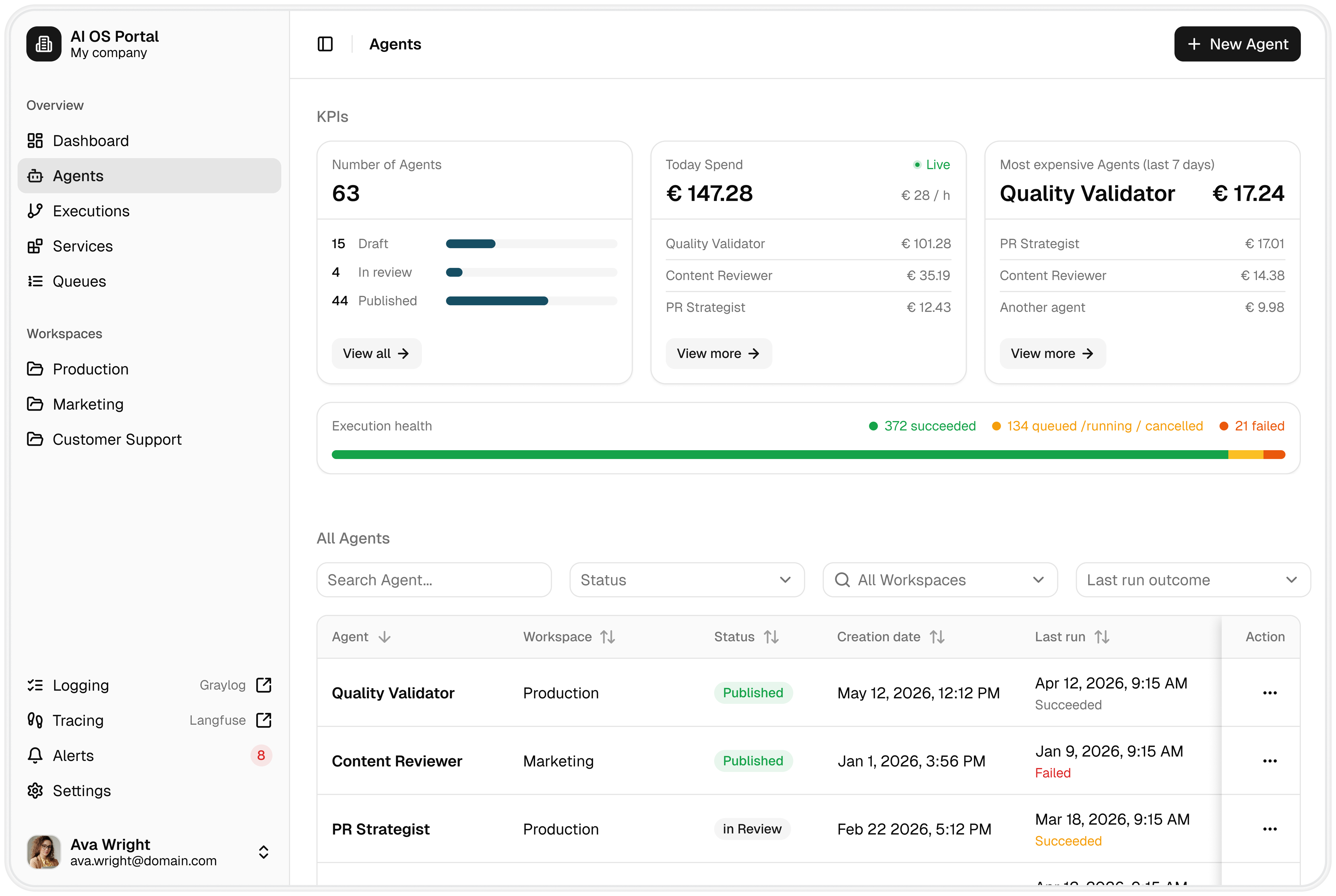Open the Last run outcome dropdown

pos(1193,580)
